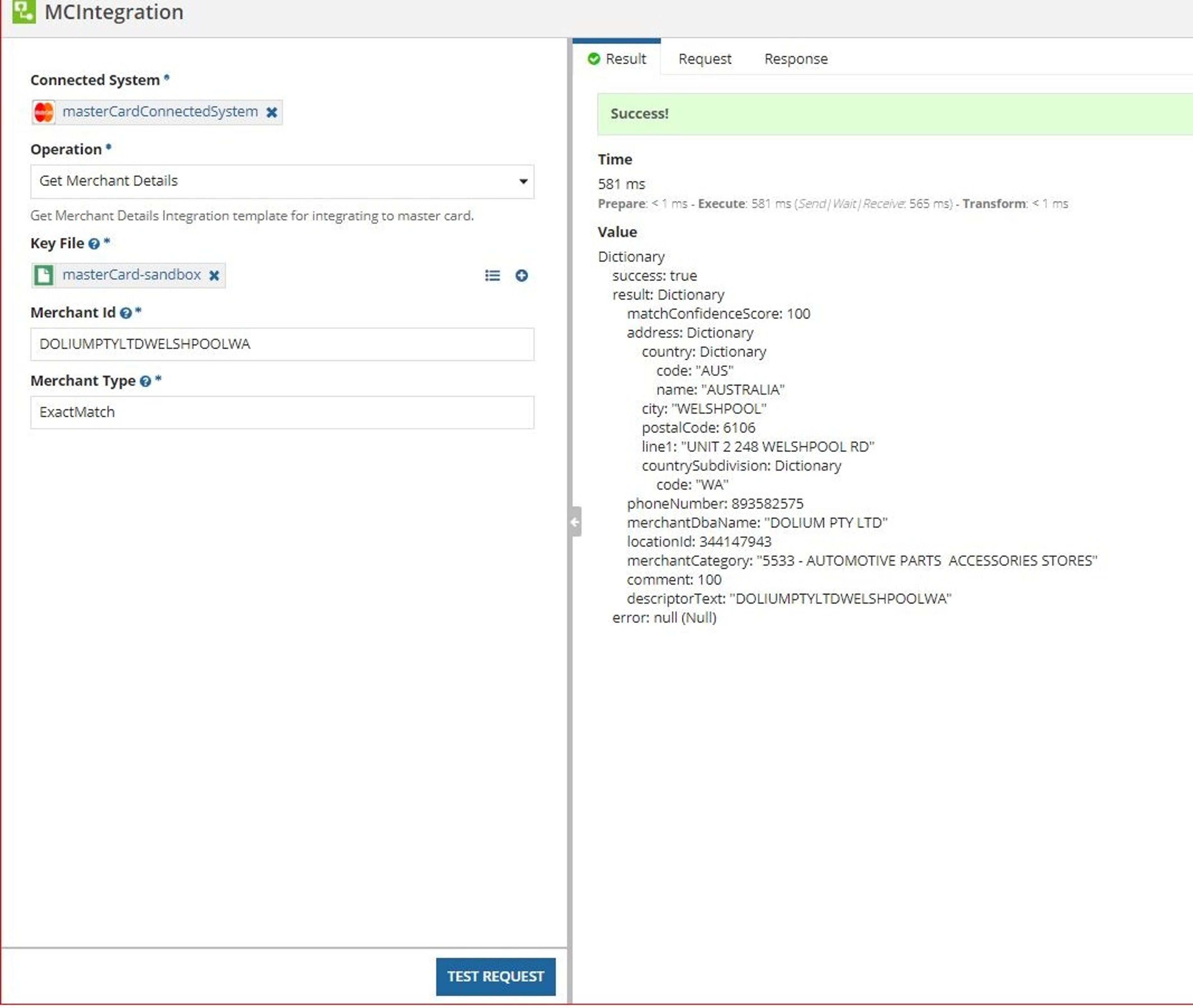
Task: Click the Get Merchant Details template description
Action: pos(252,216)
